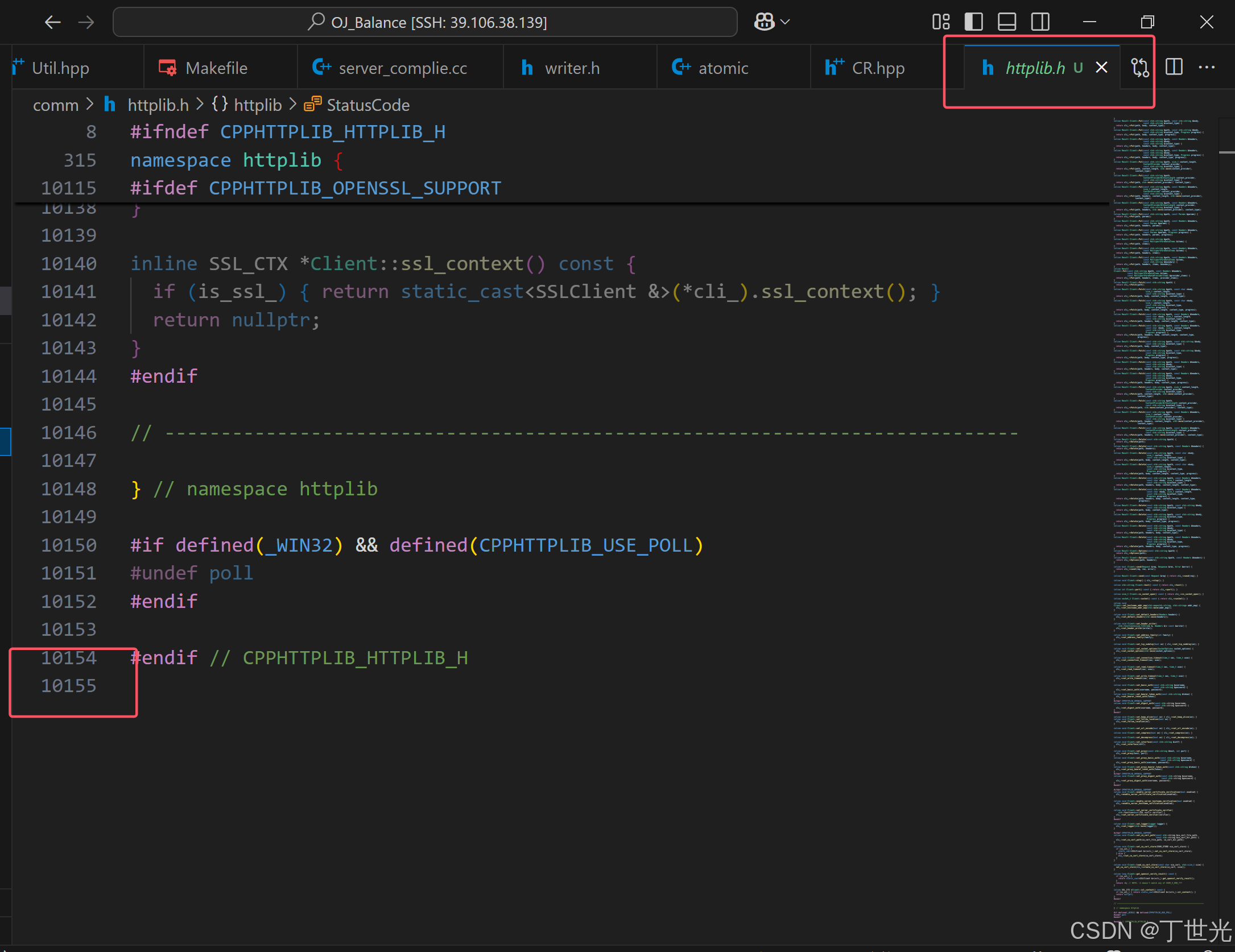
Task: Switch to server_complie.cc tab
Action: [x=402, y=68]
